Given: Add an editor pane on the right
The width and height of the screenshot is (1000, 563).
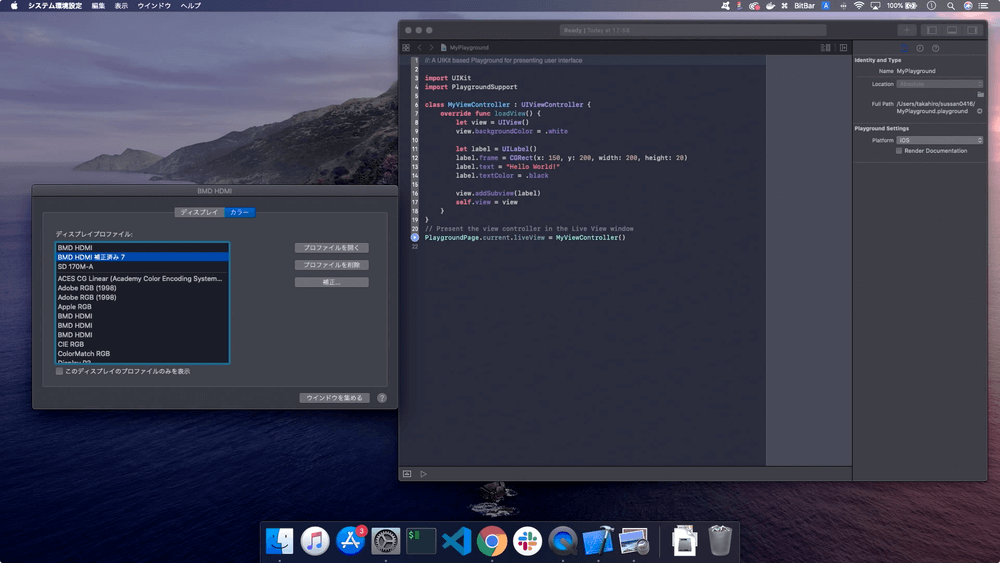Looking at the screenshot, I should pos(843,48).
